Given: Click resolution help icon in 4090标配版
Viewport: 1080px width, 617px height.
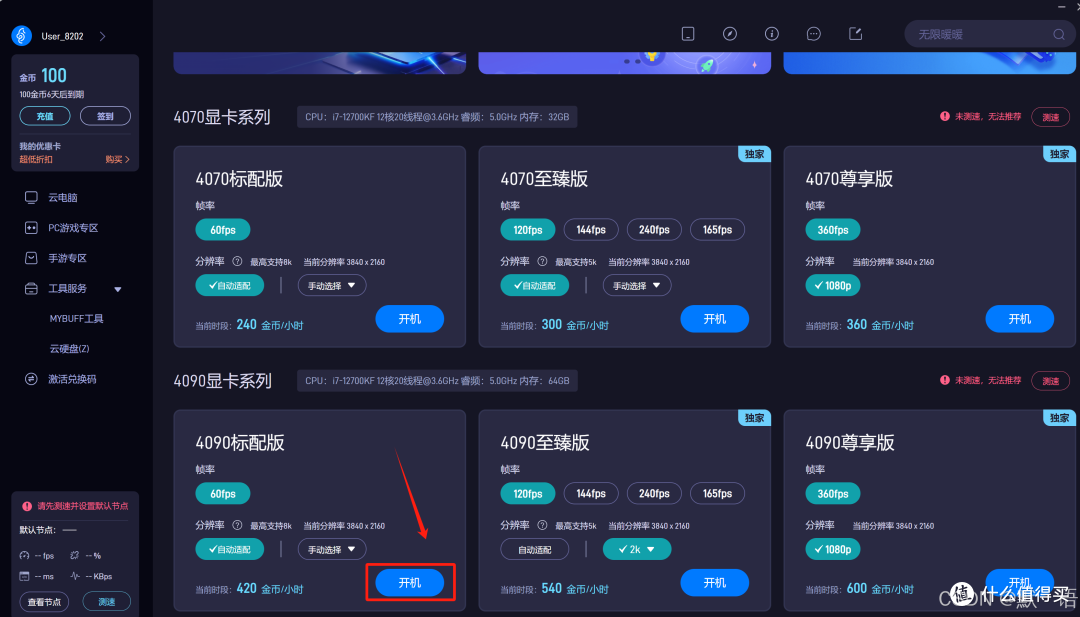Looking at the screenshot, I should tap(237, 525).
